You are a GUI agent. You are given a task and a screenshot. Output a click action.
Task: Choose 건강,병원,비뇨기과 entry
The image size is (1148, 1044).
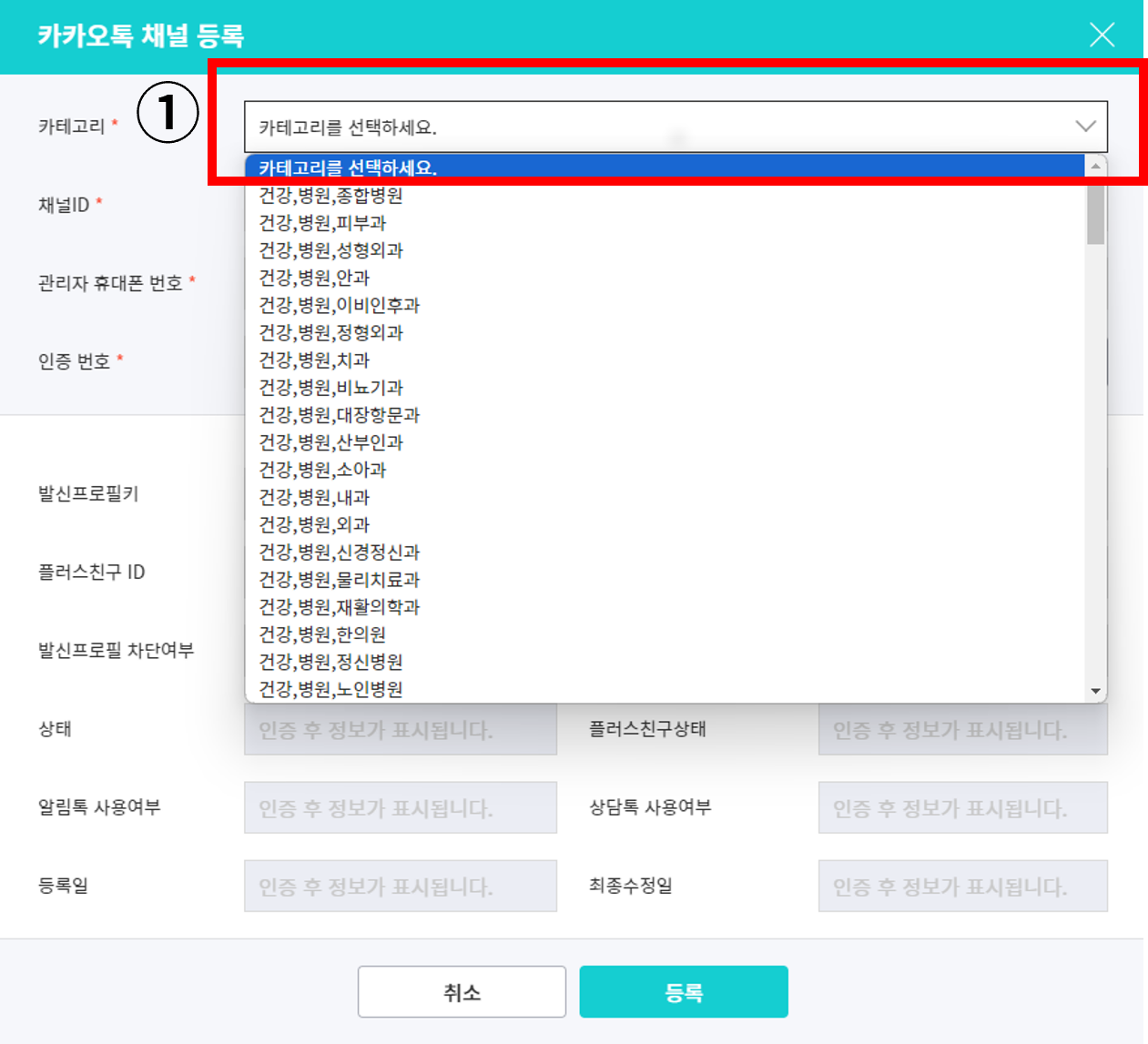pos(665,388)
